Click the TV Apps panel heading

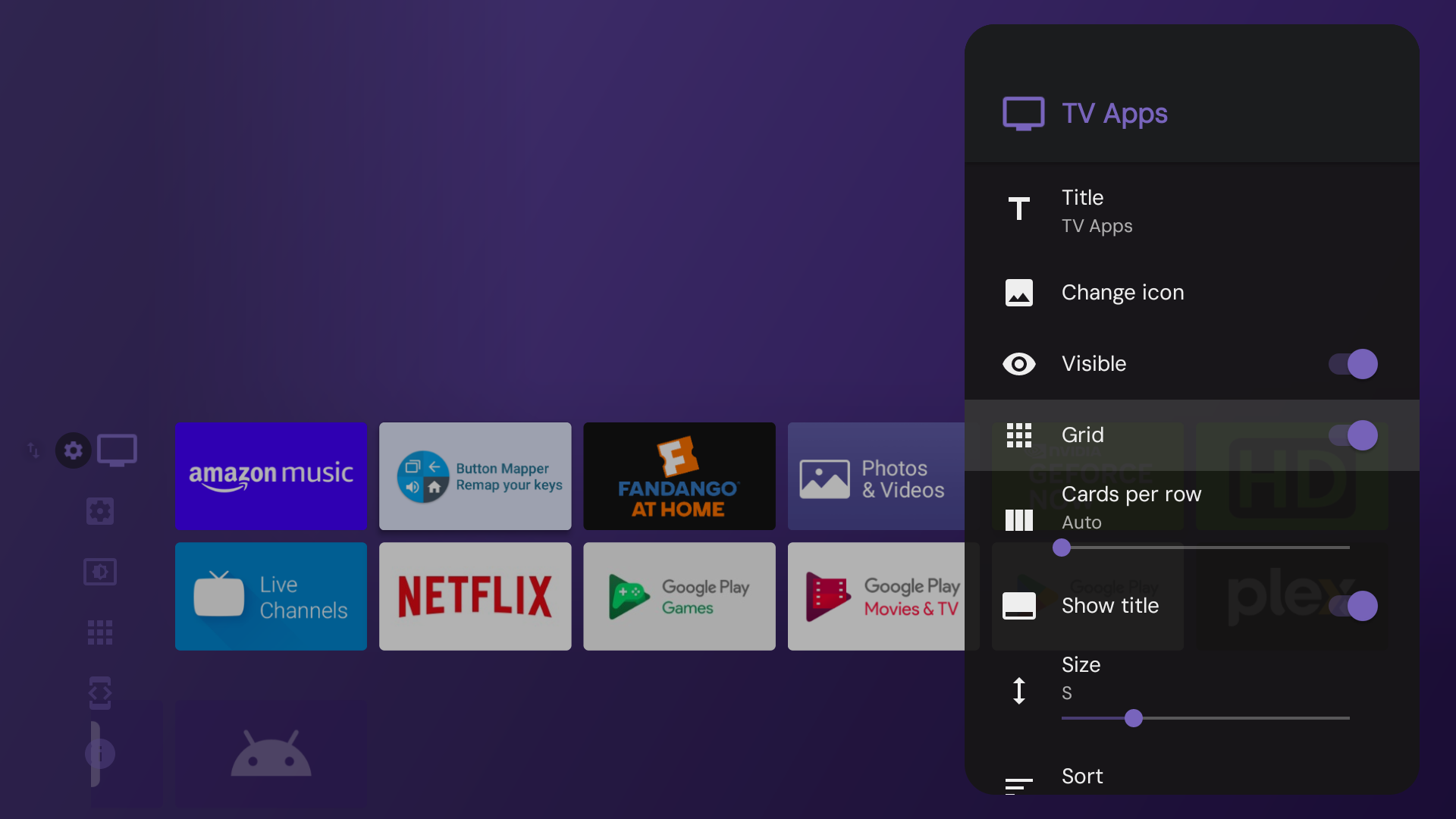1115,114
